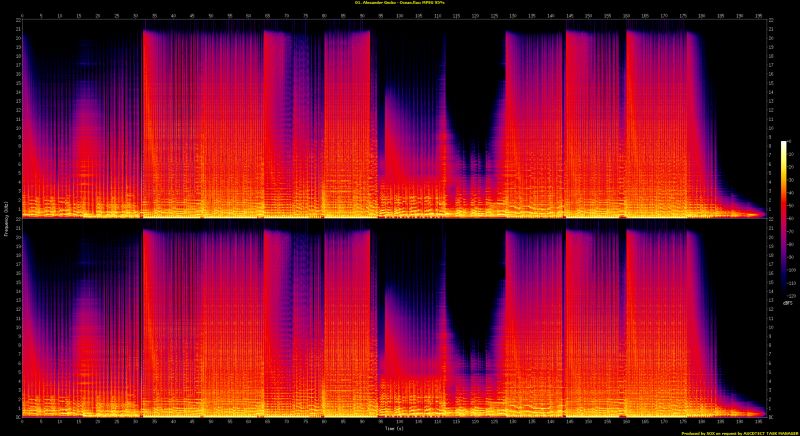The height and width of the screenshot is (436, 800).
Task: Click the dBFS color scale bar
Action: click(784, 218)
